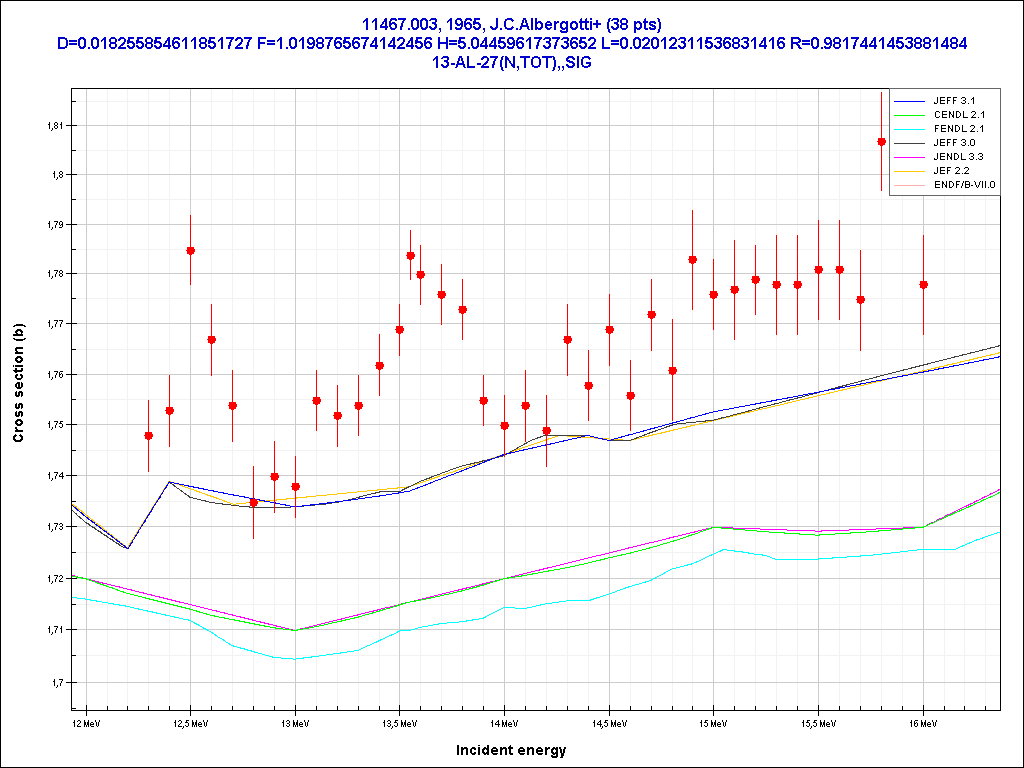1024x768 pixels.
Task: Click the red data point at 16 MeV
Action: 923,285
